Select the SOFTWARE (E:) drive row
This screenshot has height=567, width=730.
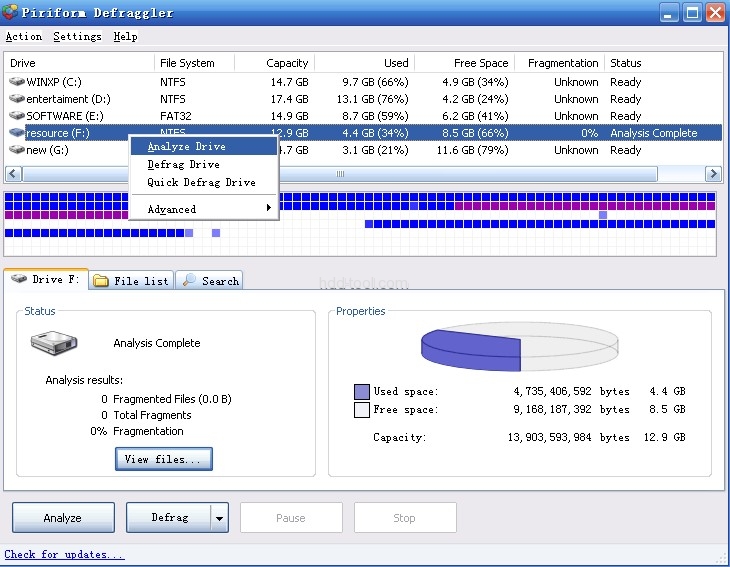point(364,116)
